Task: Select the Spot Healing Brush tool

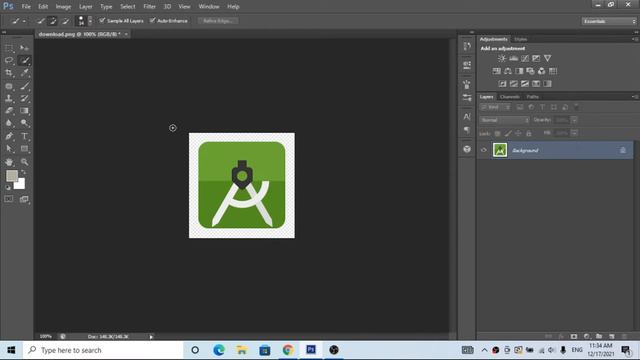Action: [x=9, y=86]
